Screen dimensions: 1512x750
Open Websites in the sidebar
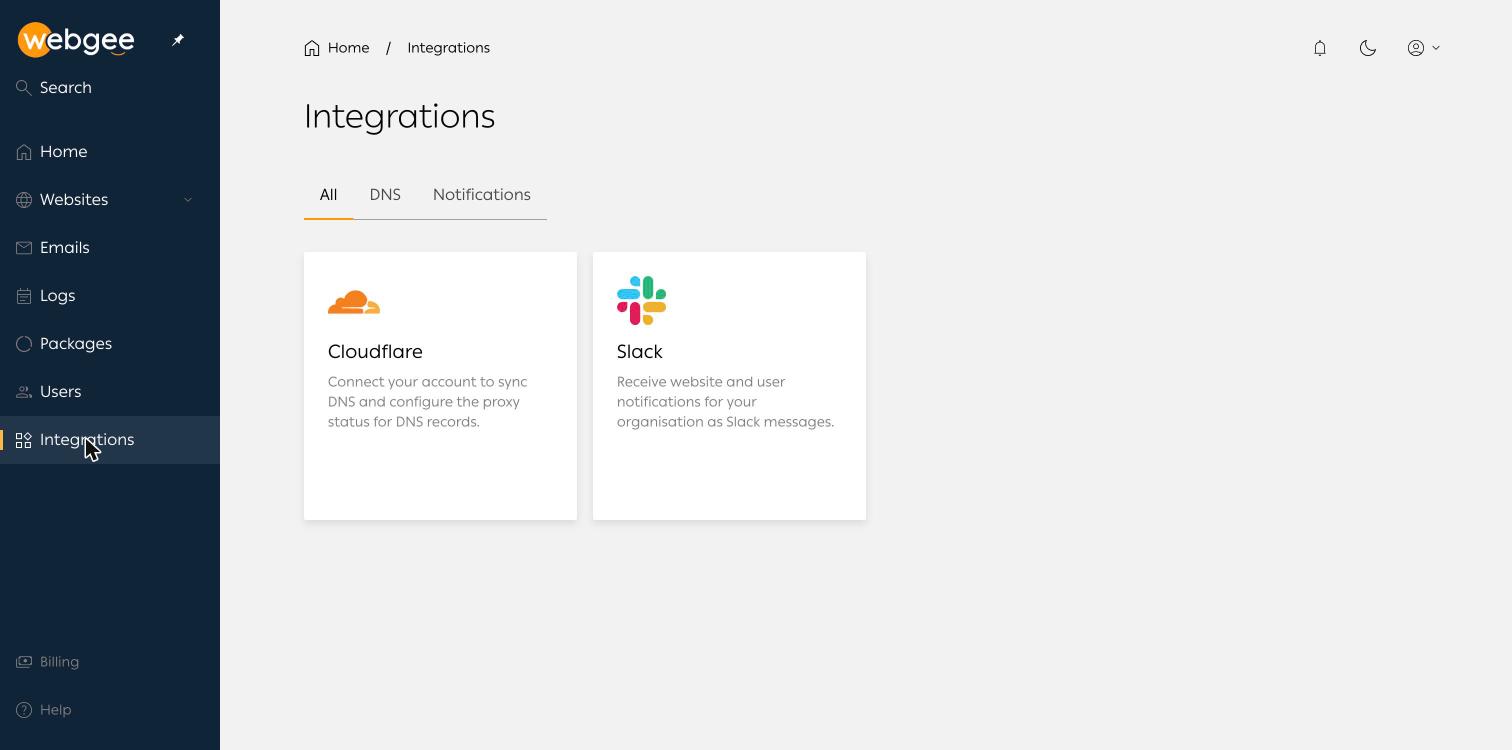[110, 200]
